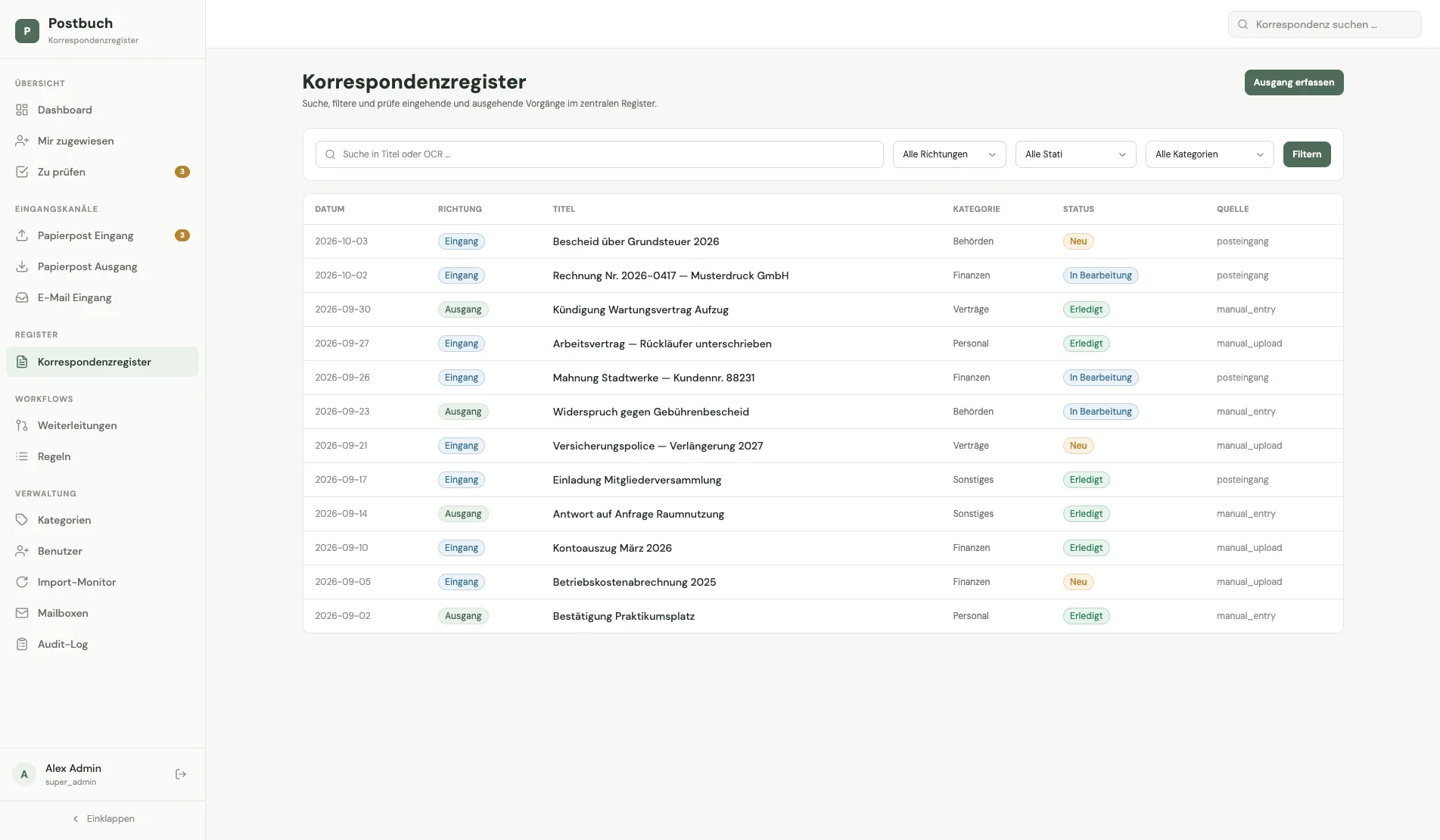Click Antwort auf Anfrage Raumnutzung title
1440x840 pixels.
pyautogui.click(x=639, y=514)
